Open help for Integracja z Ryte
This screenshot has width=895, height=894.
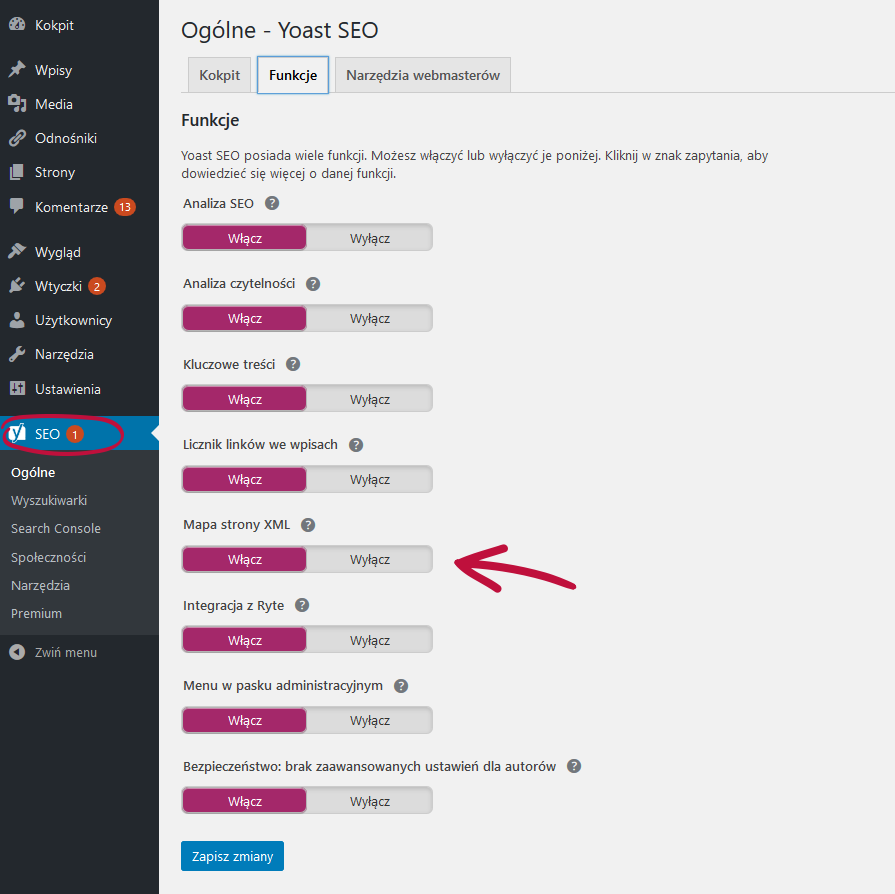coord(302,605)
